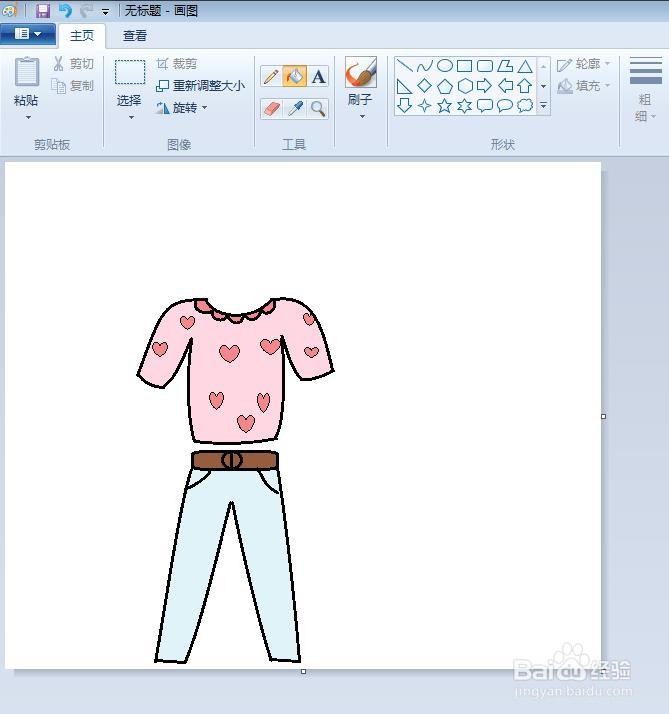Click the Copy (复制) button
The width and height of the screenshot is (669, 714).
72,86
